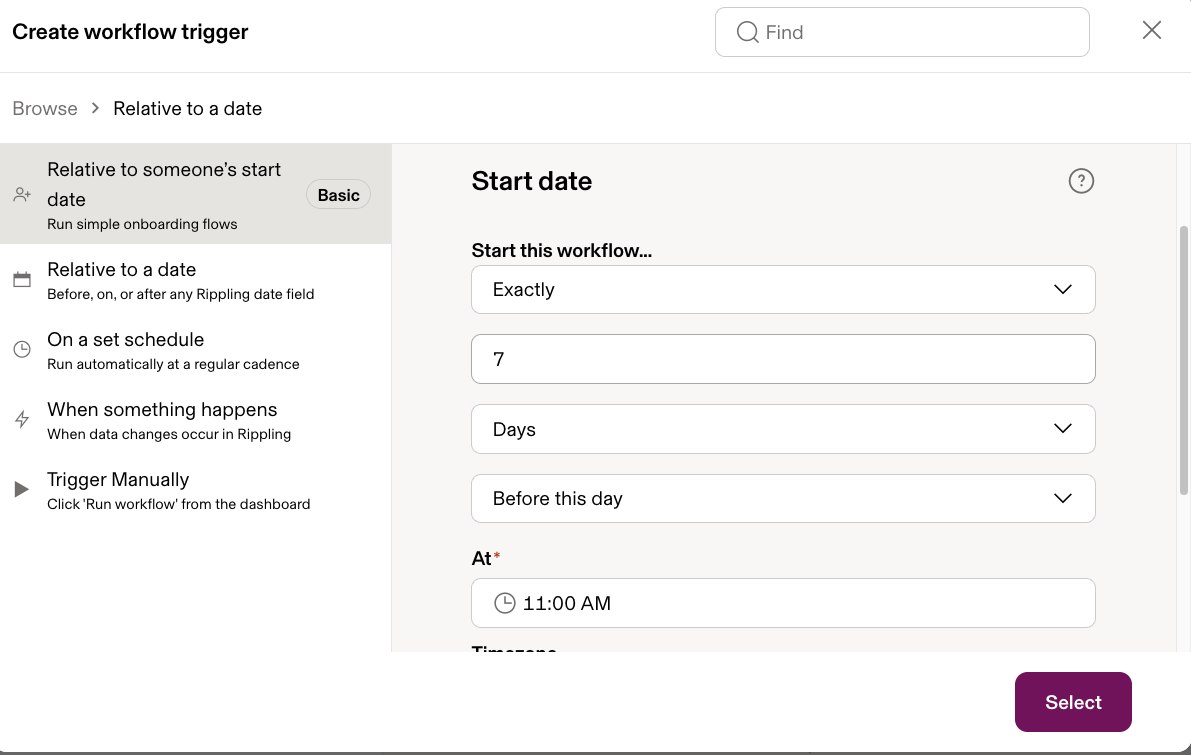
Task: Click the lightning bolt icon for When something happens
Action: tap(22, 419)
